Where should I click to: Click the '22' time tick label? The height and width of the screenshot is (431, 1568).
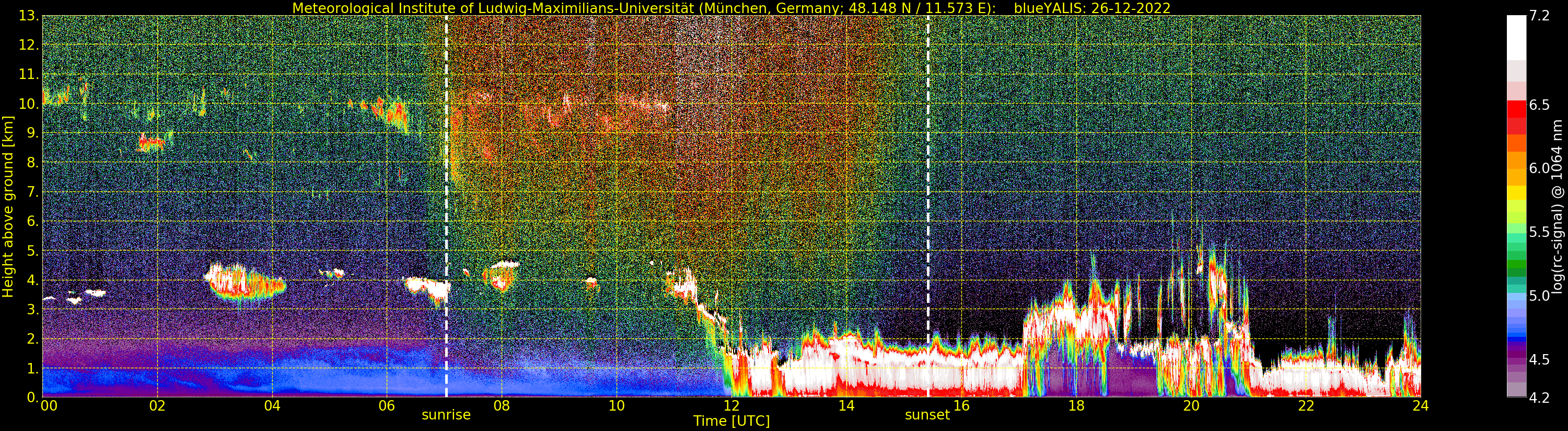coord(1306,406)
